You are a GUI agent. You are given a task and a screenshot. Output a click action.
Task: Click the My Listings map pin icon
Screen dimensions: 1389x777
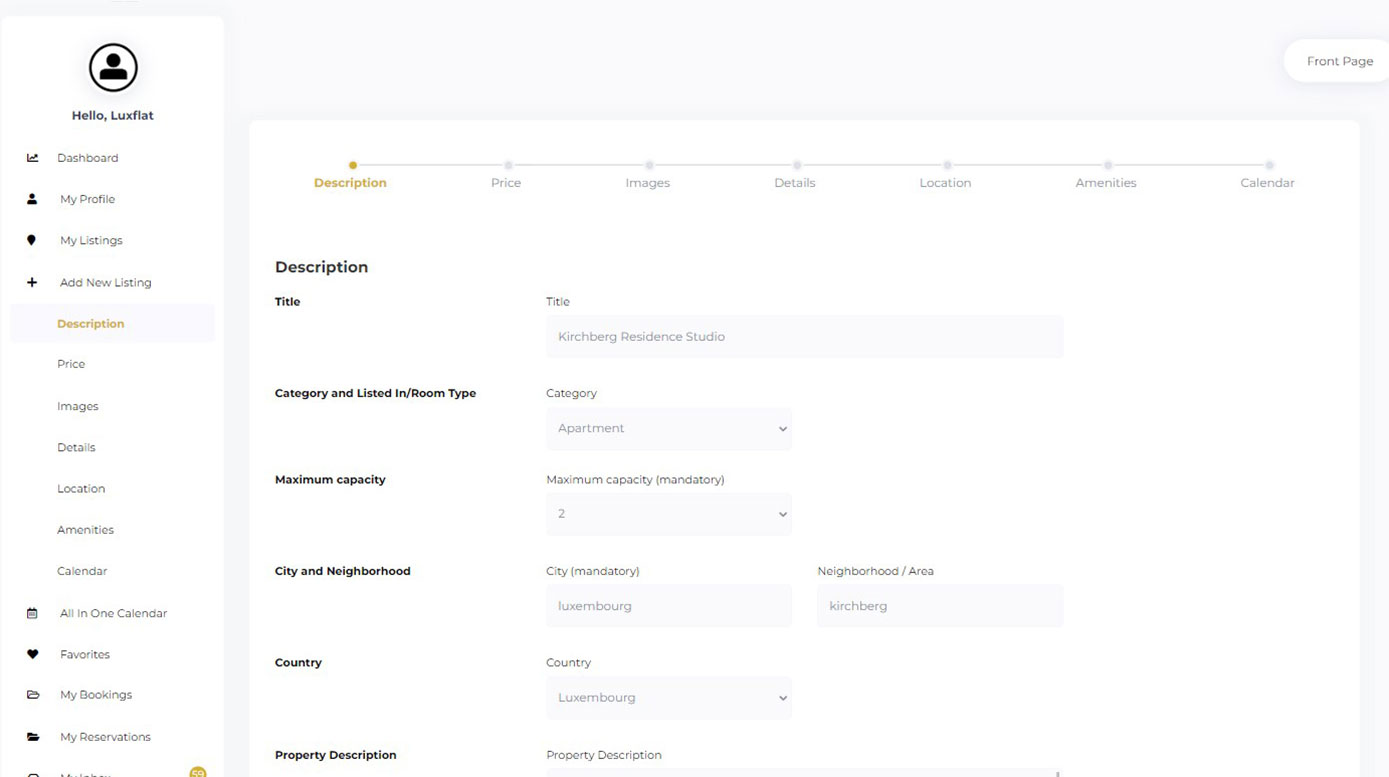tap(32, 240)
